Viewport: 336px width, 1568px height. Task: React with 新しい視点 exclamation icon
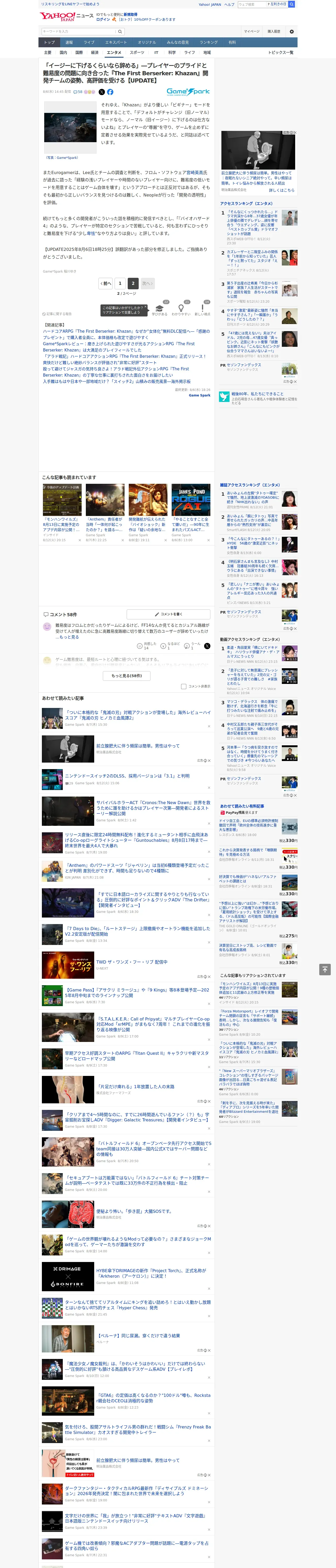(x=203, y=309)
